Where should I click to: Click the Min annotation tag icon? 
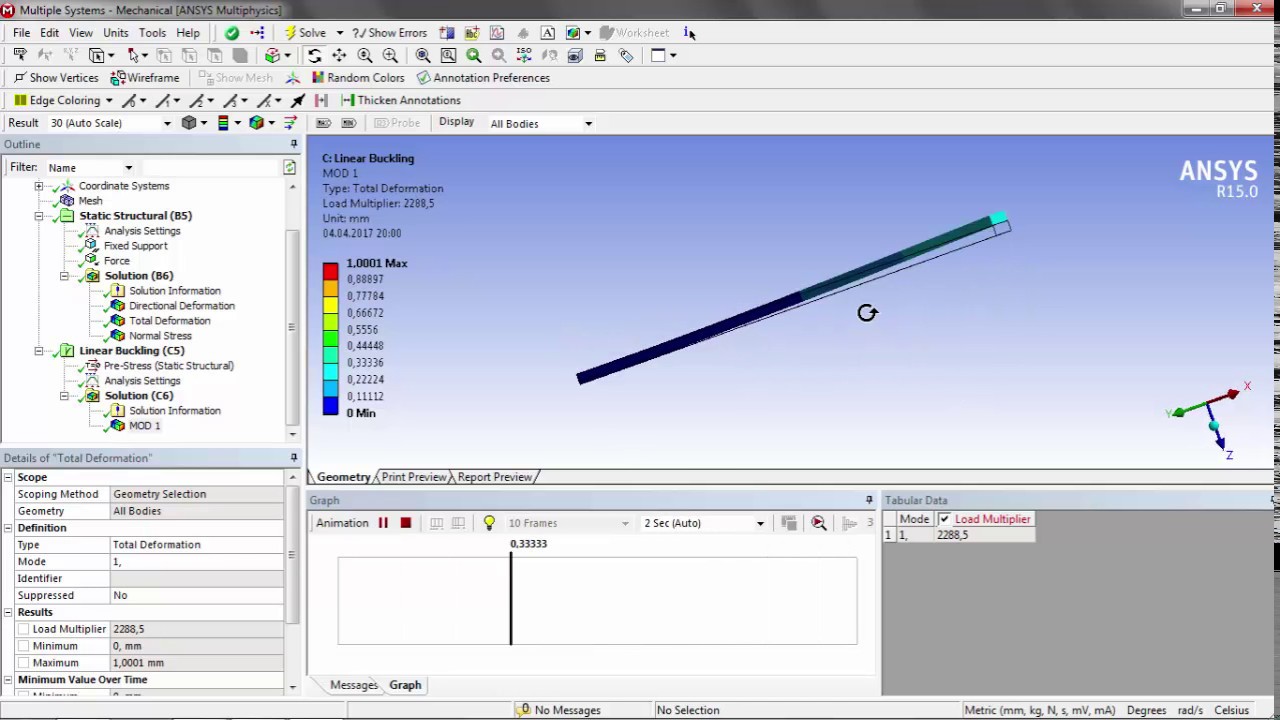click(348, 123)
